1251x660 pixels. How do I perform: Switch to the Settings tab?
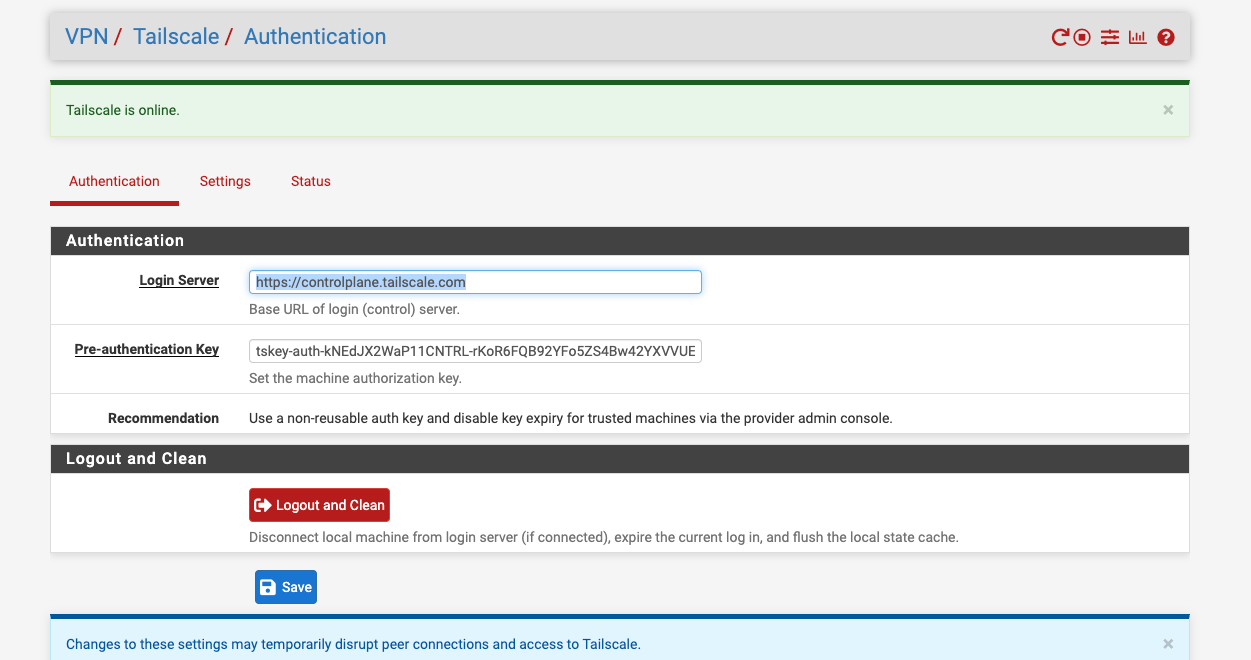(225, 182)
